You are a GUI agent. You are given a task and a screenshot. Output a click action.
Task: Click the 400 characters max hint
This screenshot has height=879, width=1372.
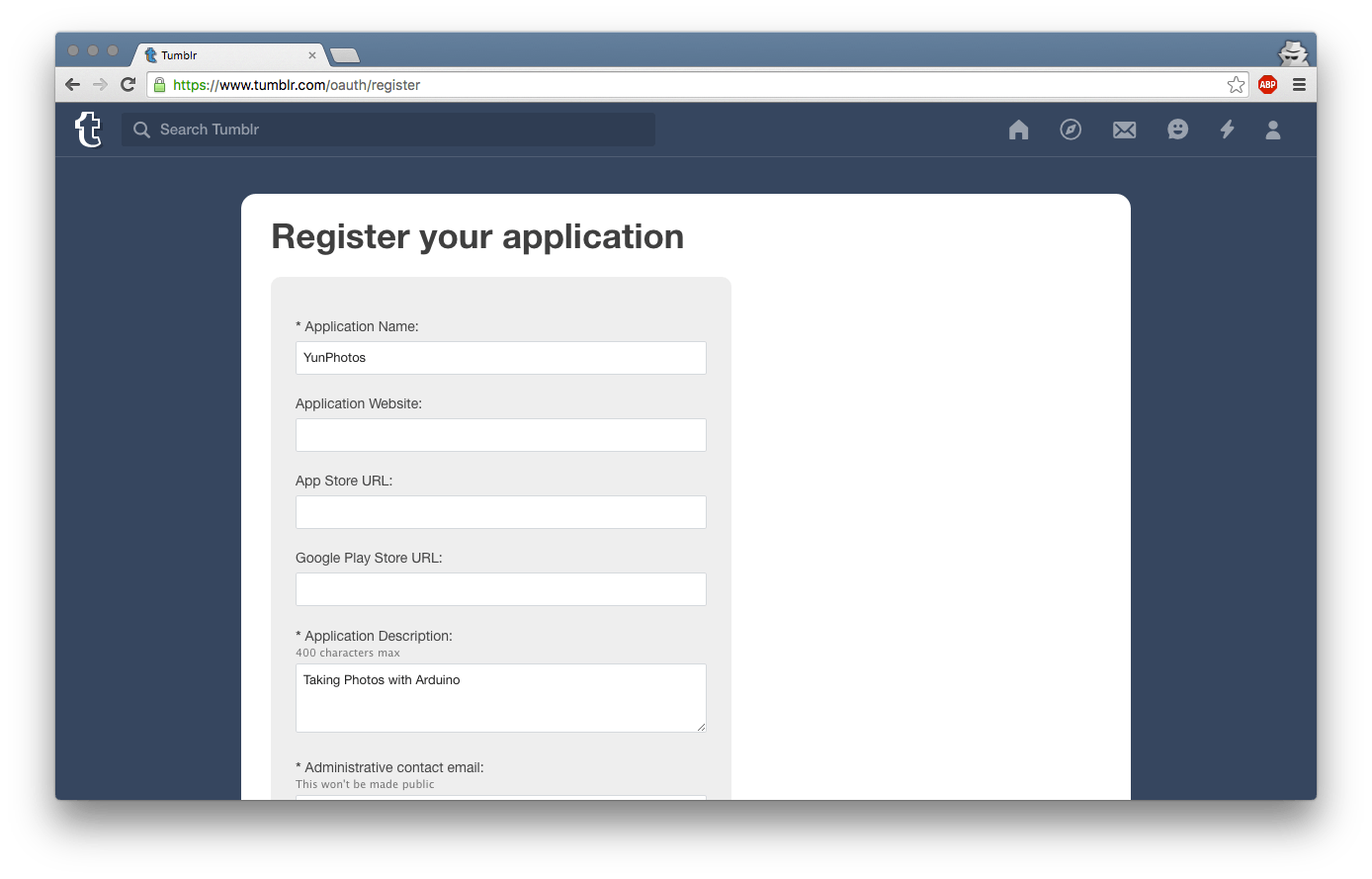(348, 653)
